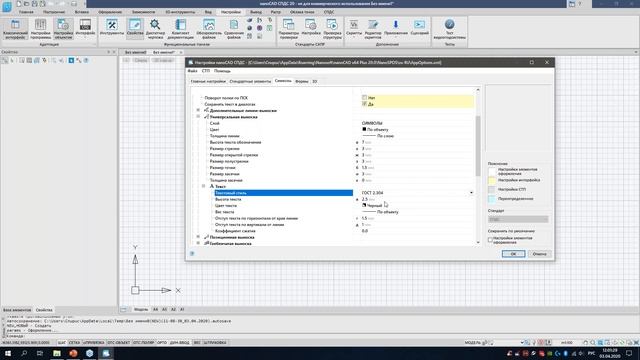Open the text style ГОСТ 2.304 dropdown
Viewport: 640px width, 360px height.
tap(471, 193)
